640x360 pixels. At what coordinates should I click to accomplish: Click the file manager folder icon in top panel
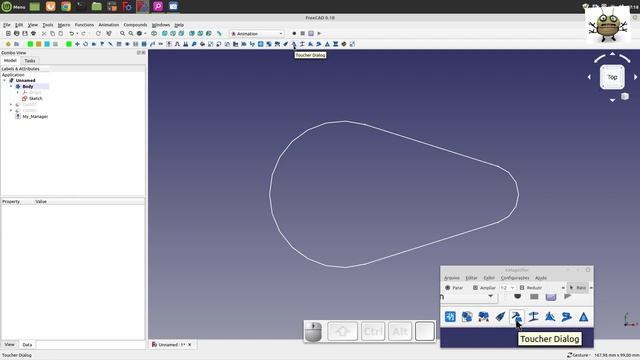(x=96, y=6)
